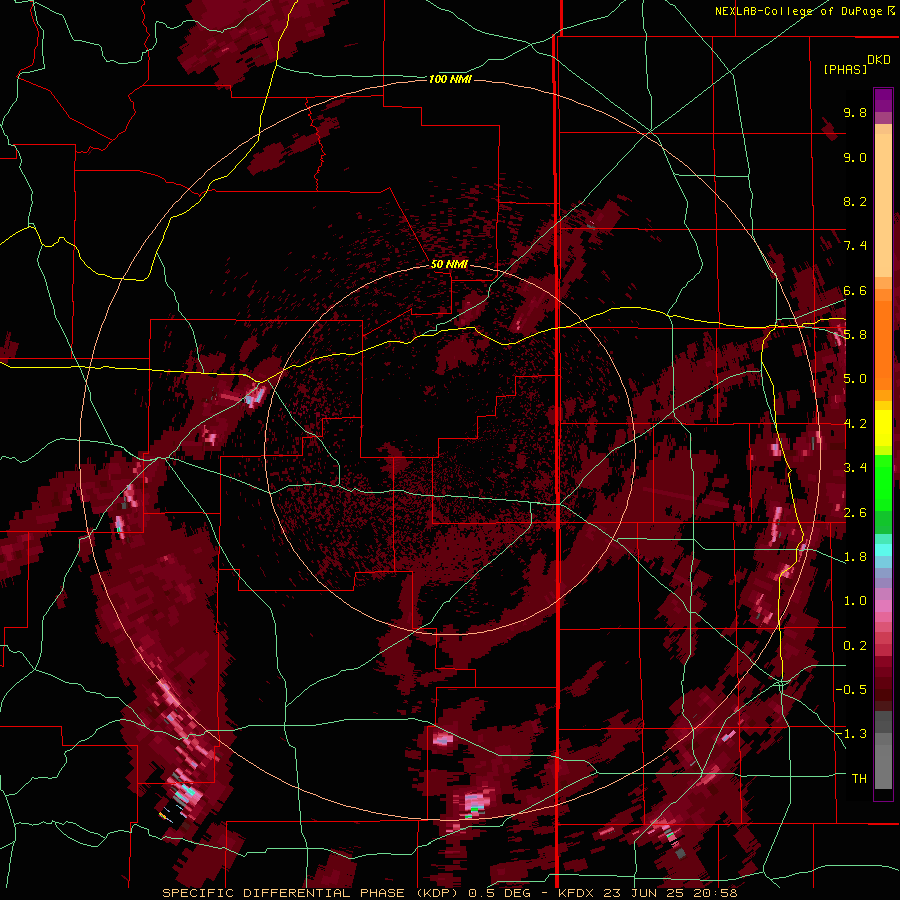
Task: Pick the 5.8 scale value
Action: (855, 335)
